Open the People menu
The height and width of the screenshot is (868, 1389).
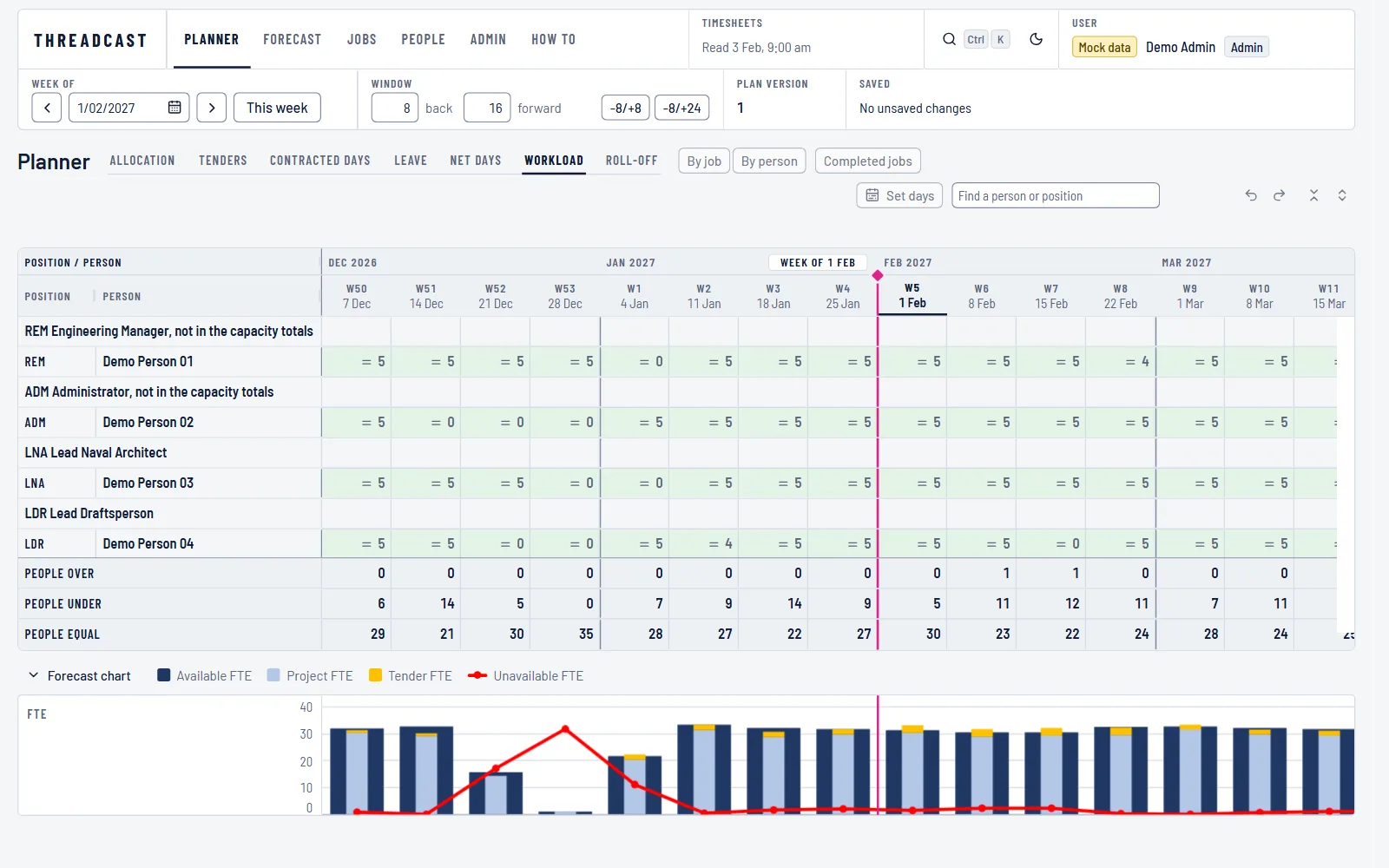(x=423, y=39)
